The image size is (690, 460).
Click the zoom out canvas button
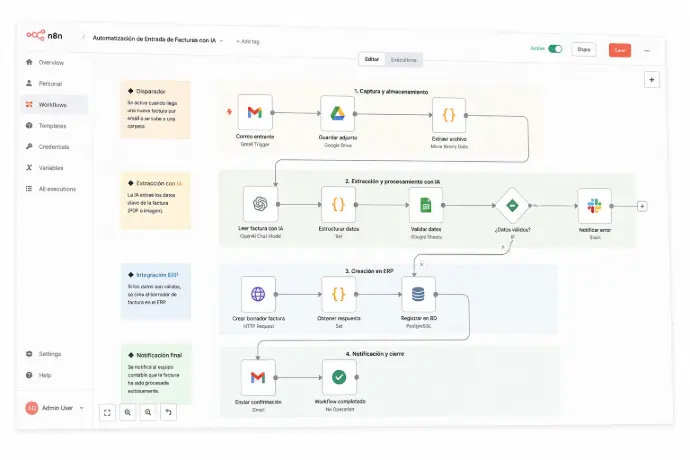click(148, 412)
